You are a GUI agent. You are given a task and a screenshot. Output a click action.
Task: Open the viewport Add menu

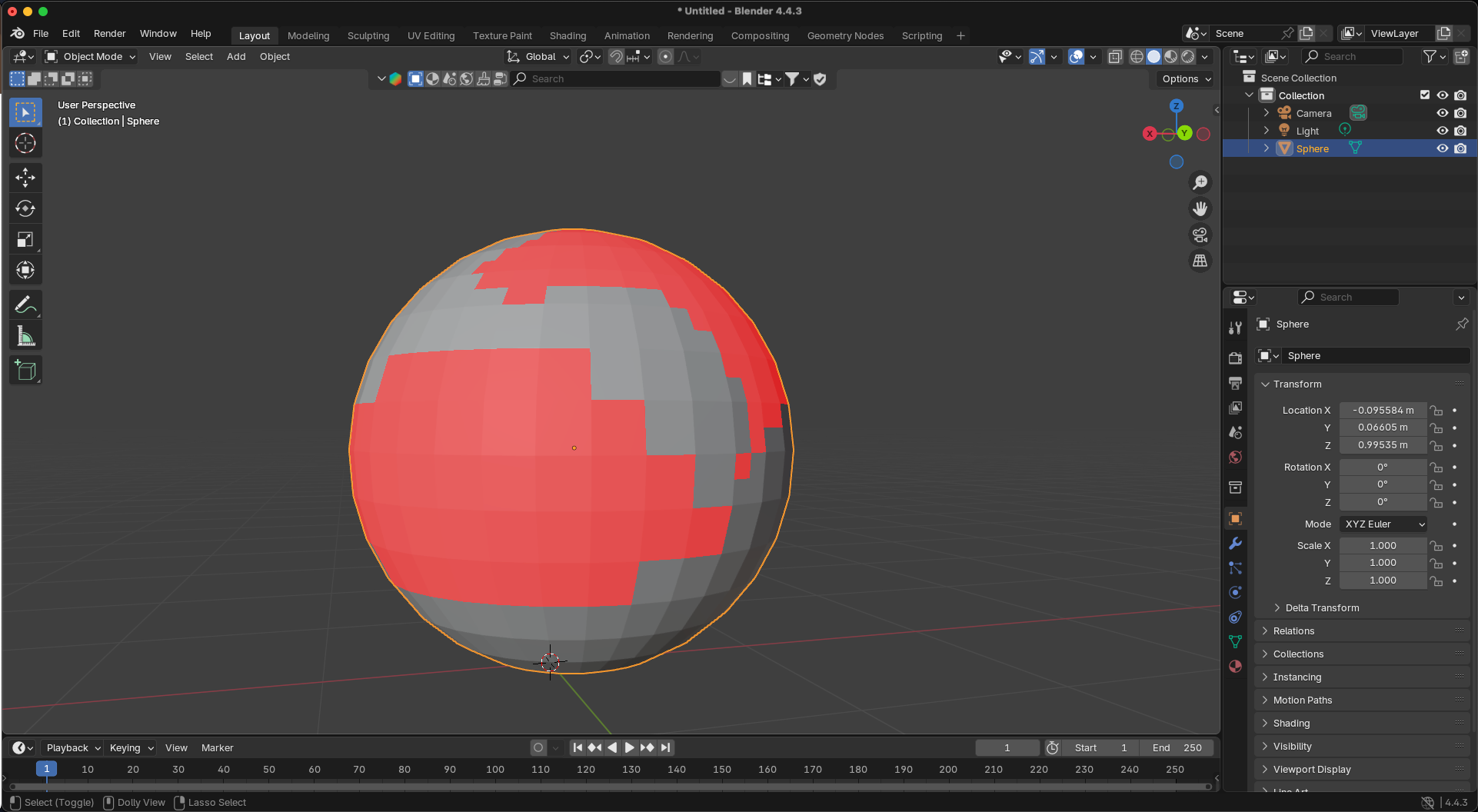coord(236,56)
